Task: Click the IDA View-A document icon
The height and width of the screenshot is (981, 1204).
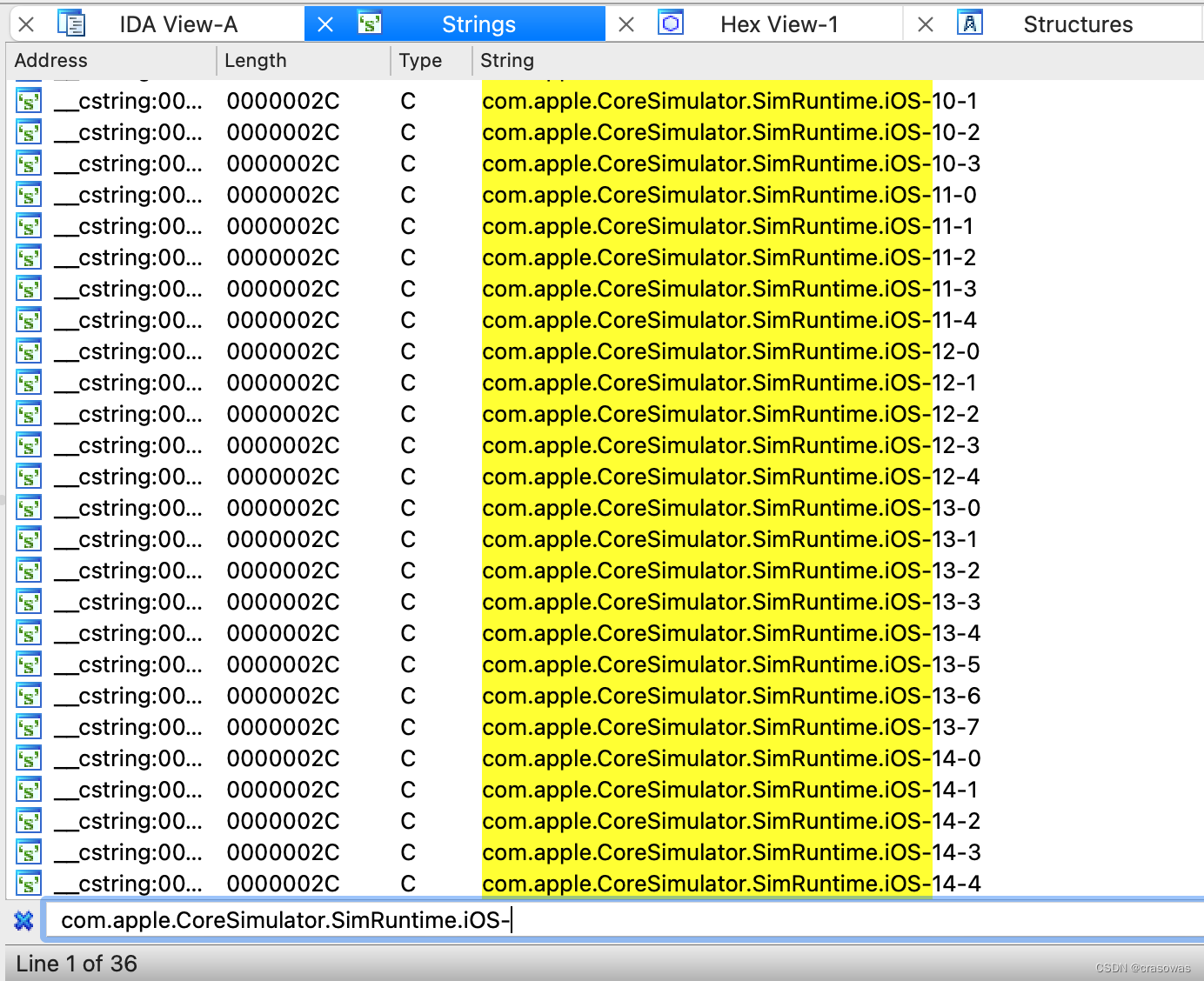Action: click(71, 23)
